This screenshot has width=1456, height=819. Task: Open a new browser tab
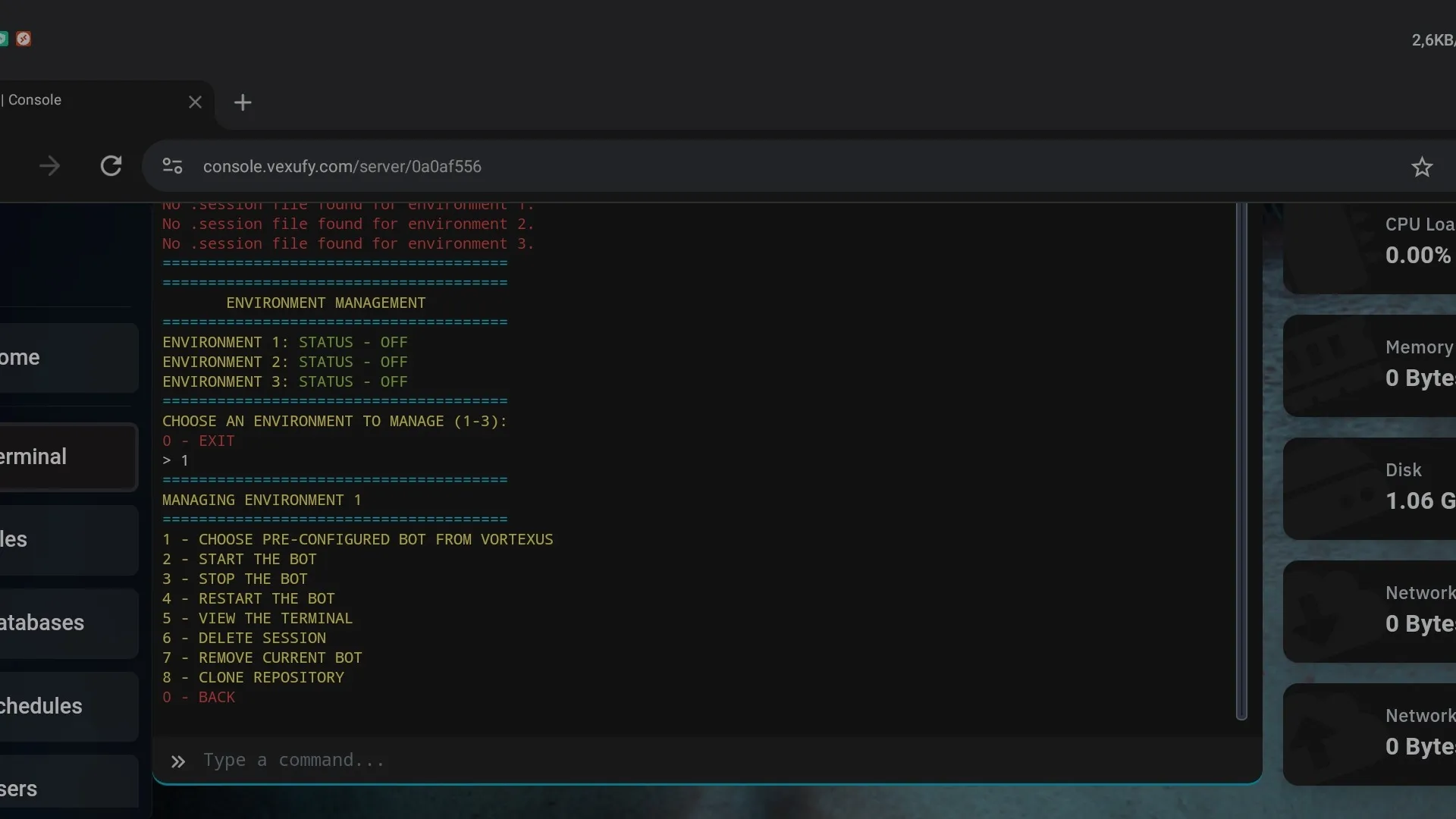[x=243, y=102]
